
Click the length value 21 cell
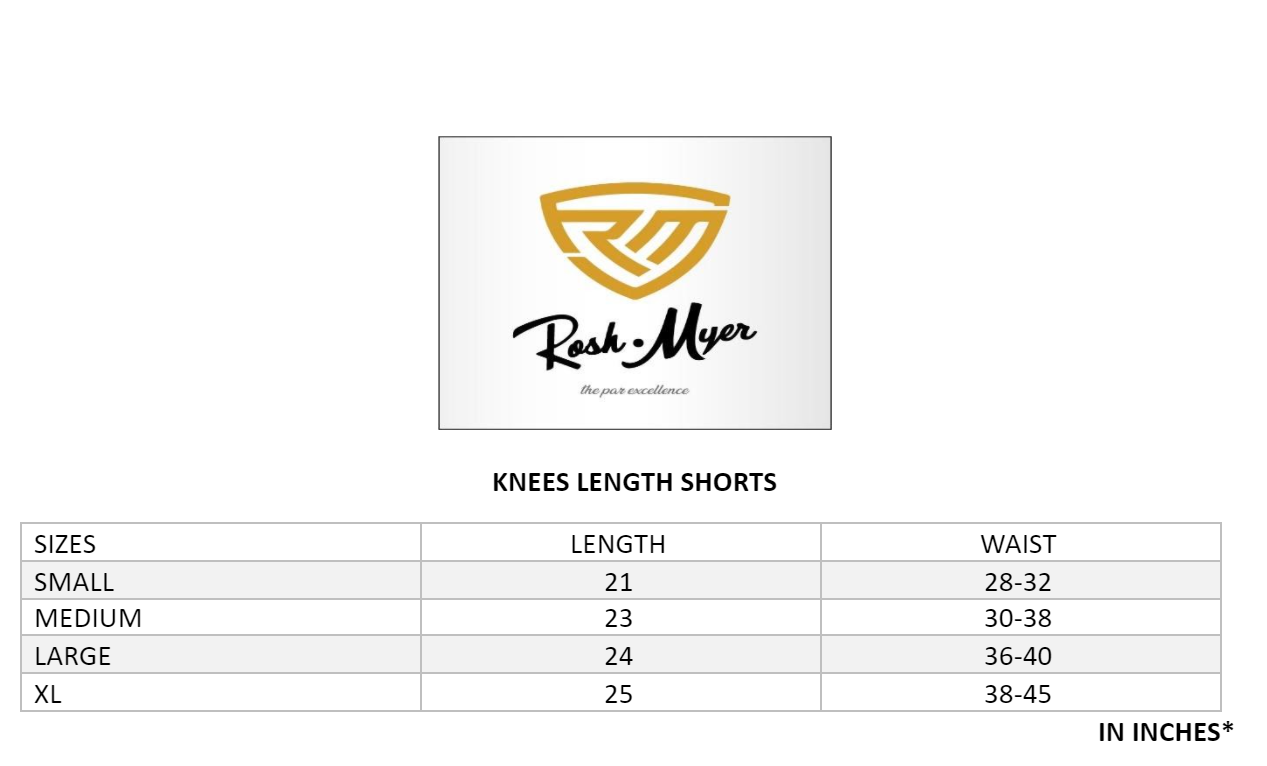click(620, 581)
